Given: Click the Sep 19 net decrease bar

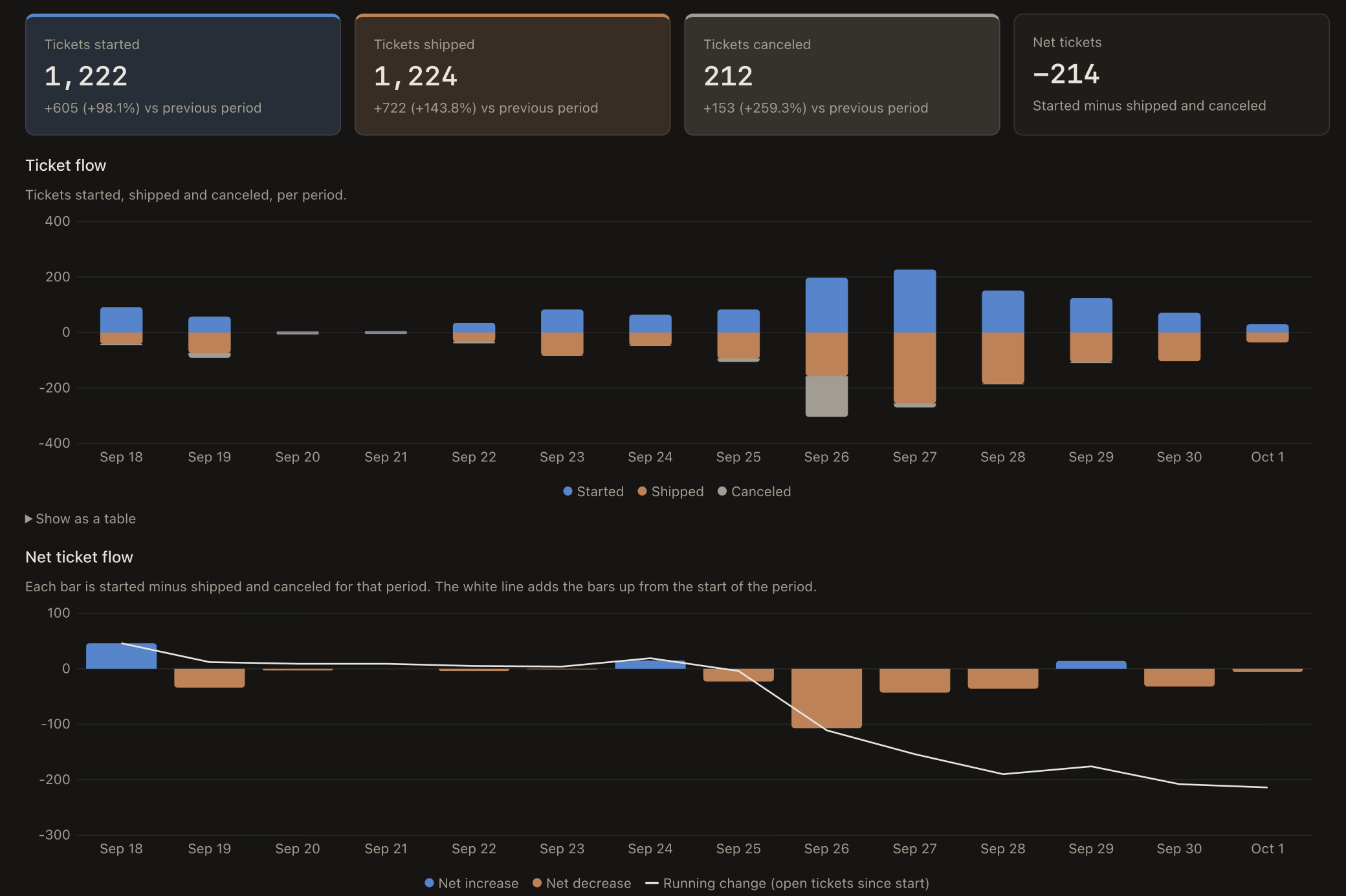Looking at the screenshot, I should click(209, 678).
